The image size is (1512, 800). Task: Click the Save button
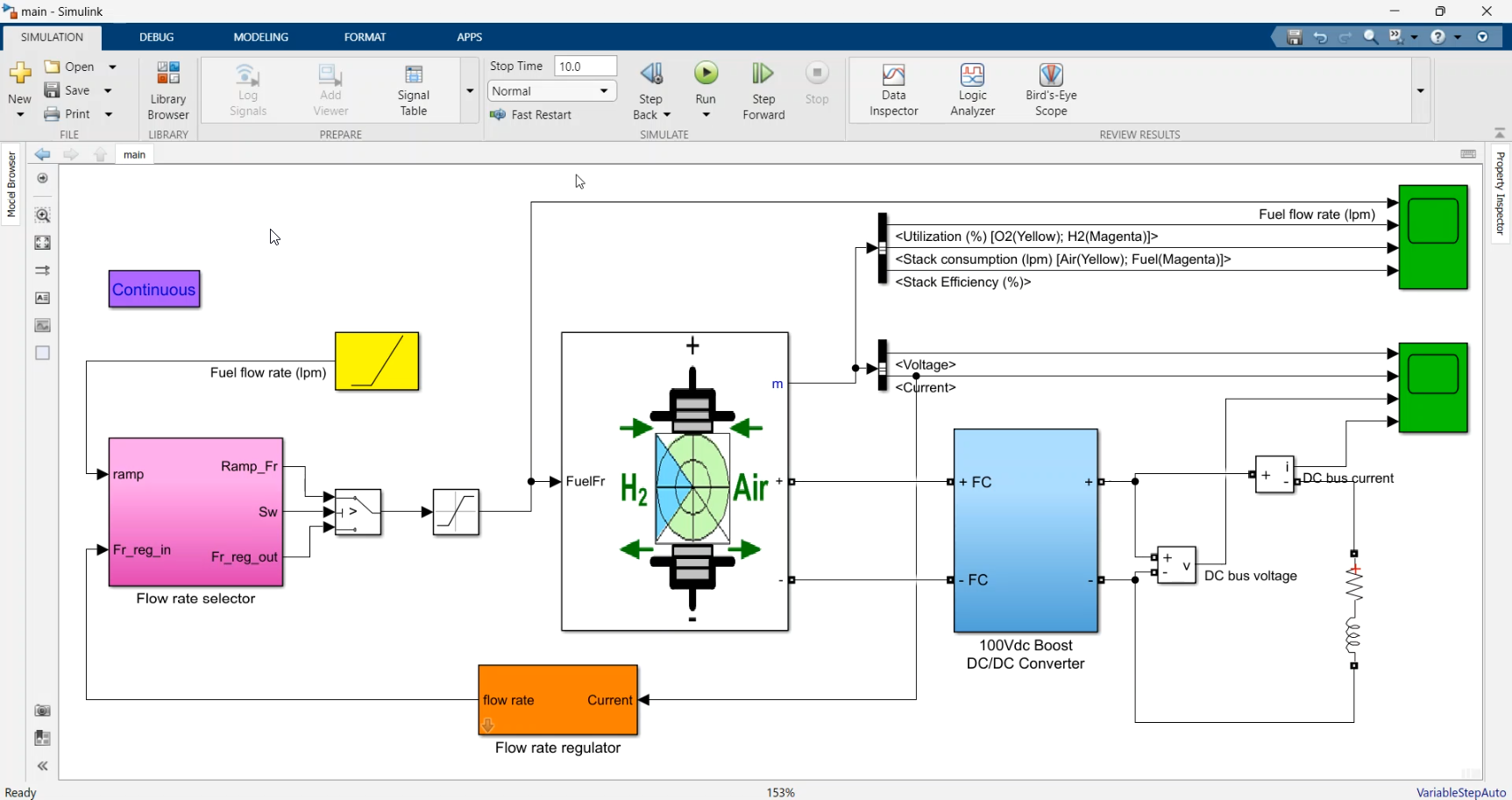pos(67,90)
